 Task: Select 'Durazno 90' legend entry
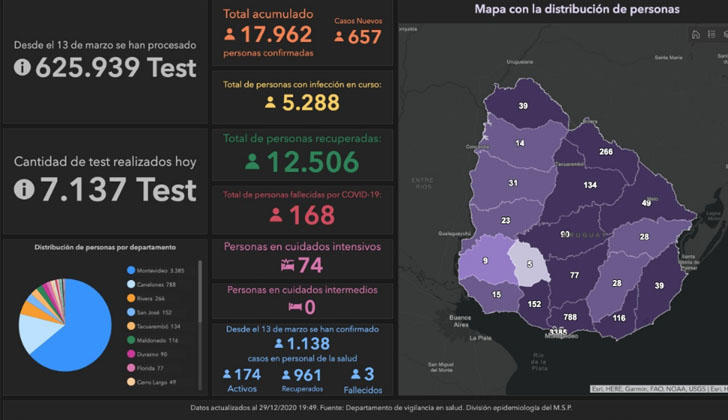tap(147, 354)
